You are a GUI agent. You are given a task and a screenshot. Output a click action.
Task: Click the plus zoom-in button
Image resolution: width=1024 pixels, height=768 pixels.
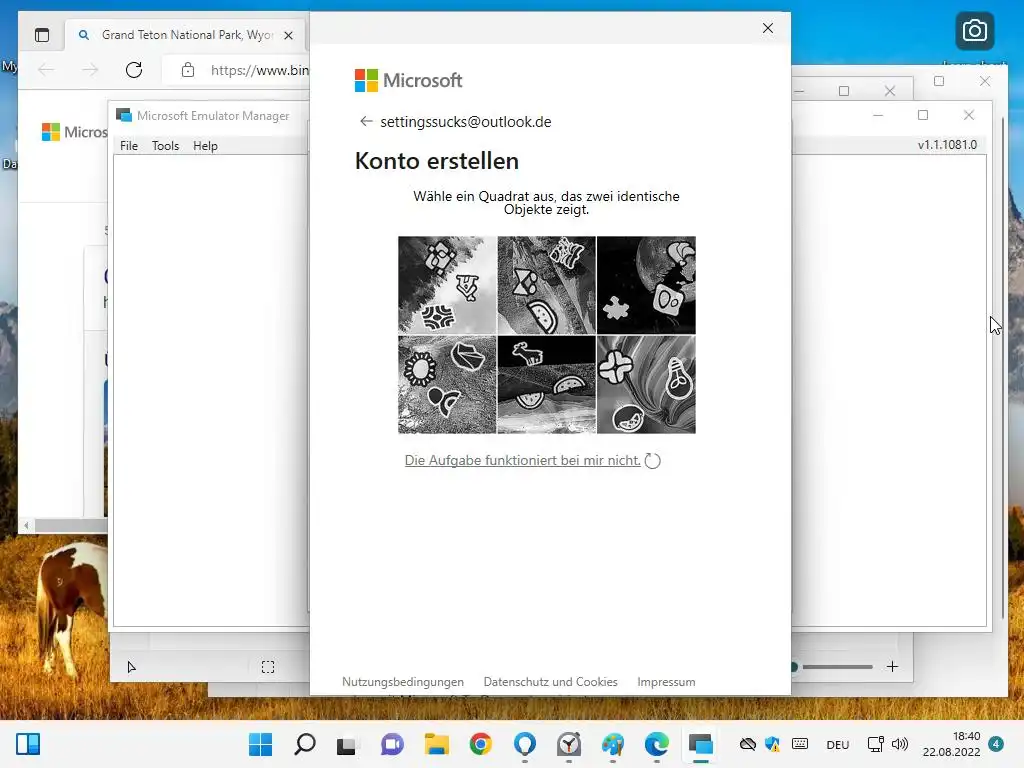click(x=893, y=666)
